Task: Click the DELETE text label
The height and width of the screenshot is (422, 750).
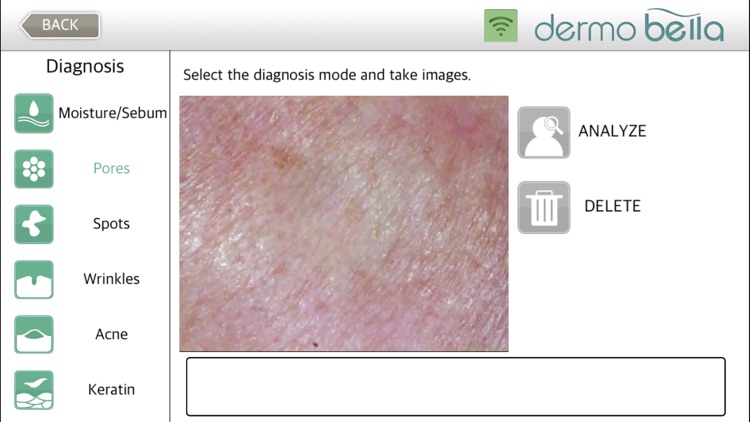Action: (612, 206)
